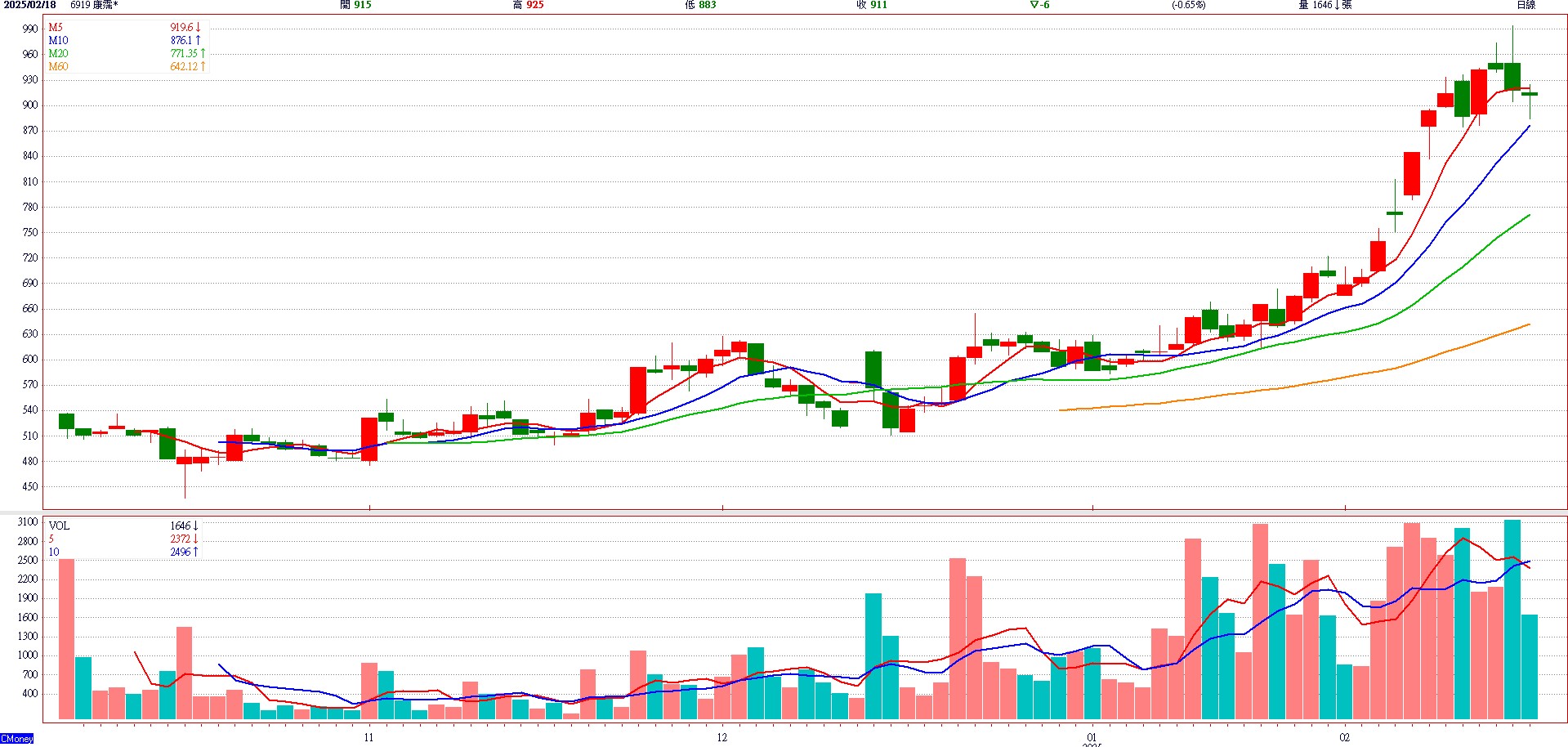The height and width of the screenshot is (747, 1568).
Task: Click volume axis label 1600
Action: click(28, 618)
